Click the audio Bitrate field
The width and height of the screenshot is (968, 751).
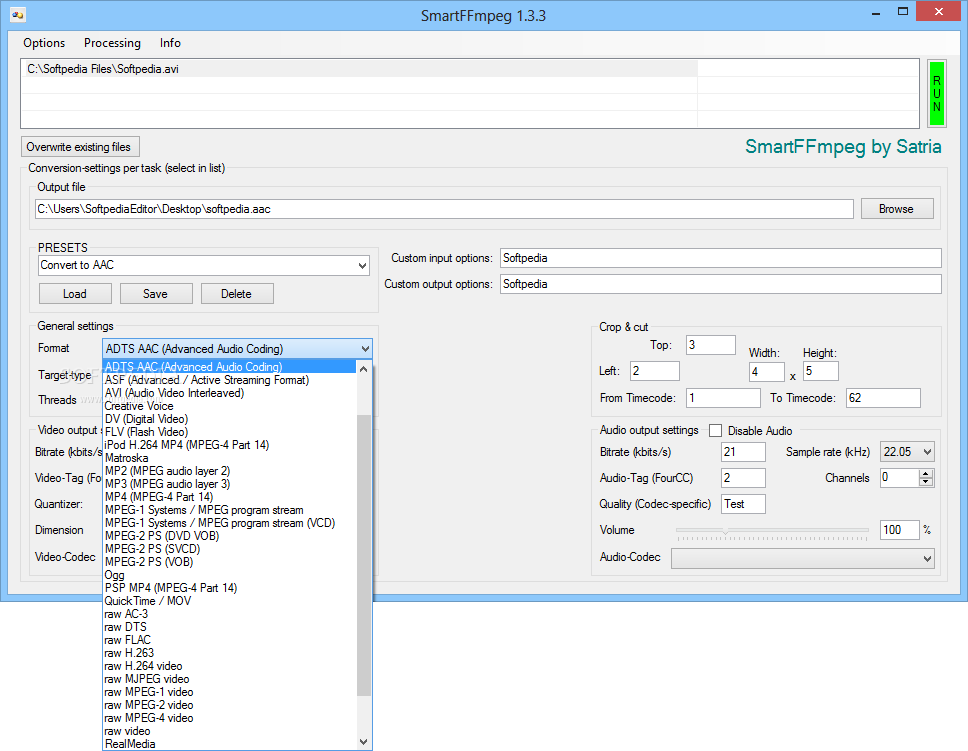[x=743, y=452]
